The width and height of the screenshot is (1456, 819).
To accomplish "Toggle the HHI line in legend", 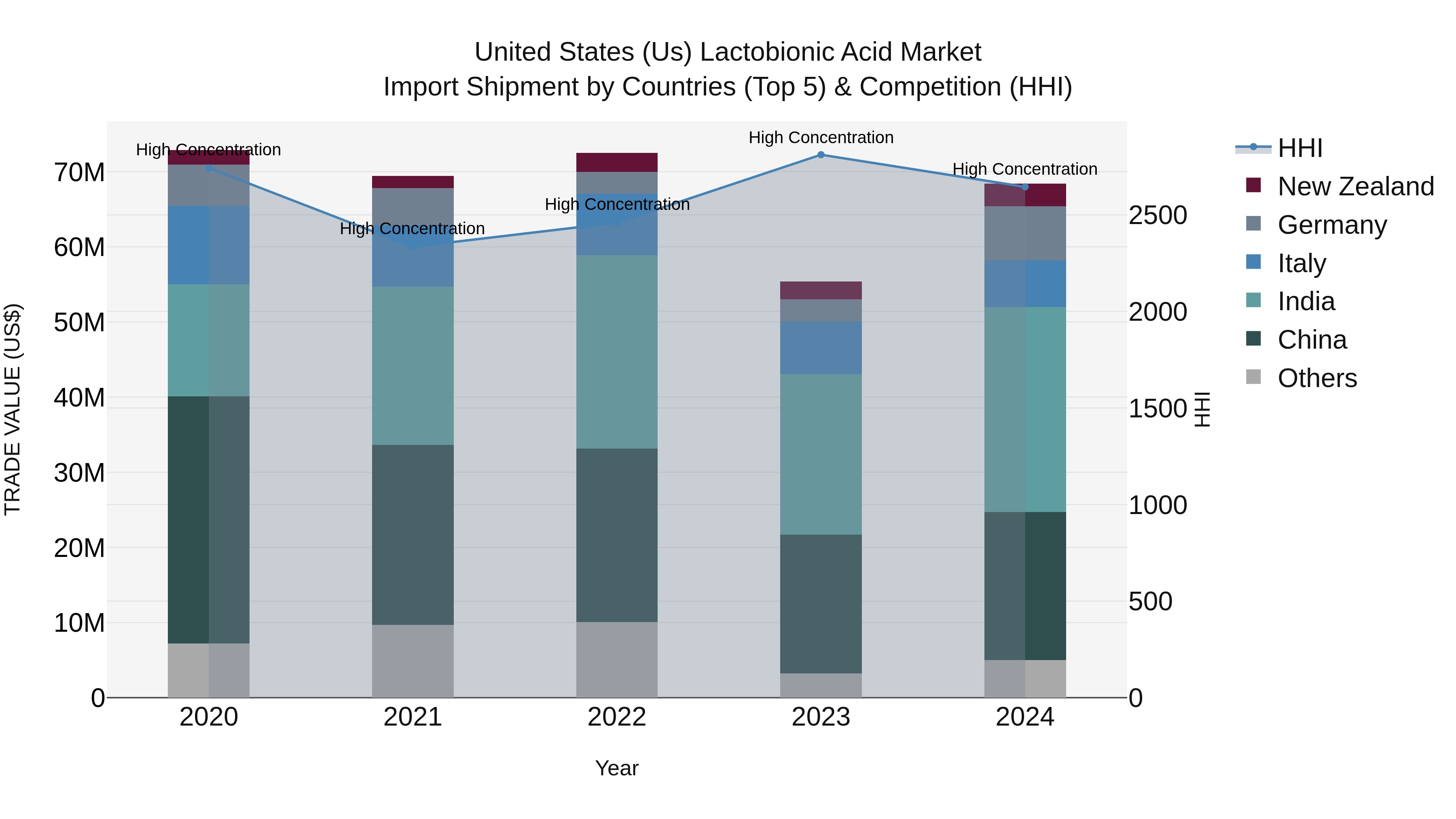I will (1279, 148).
